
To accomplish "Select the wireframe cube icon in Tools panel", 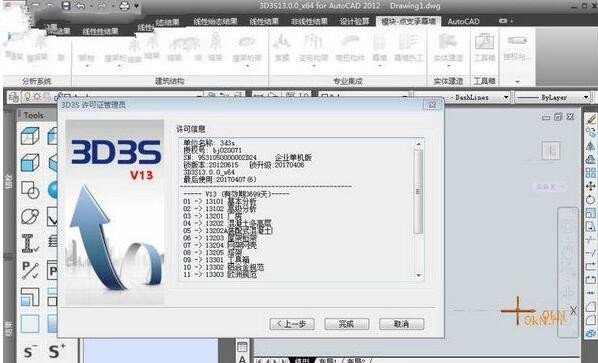I will (30, 136).
